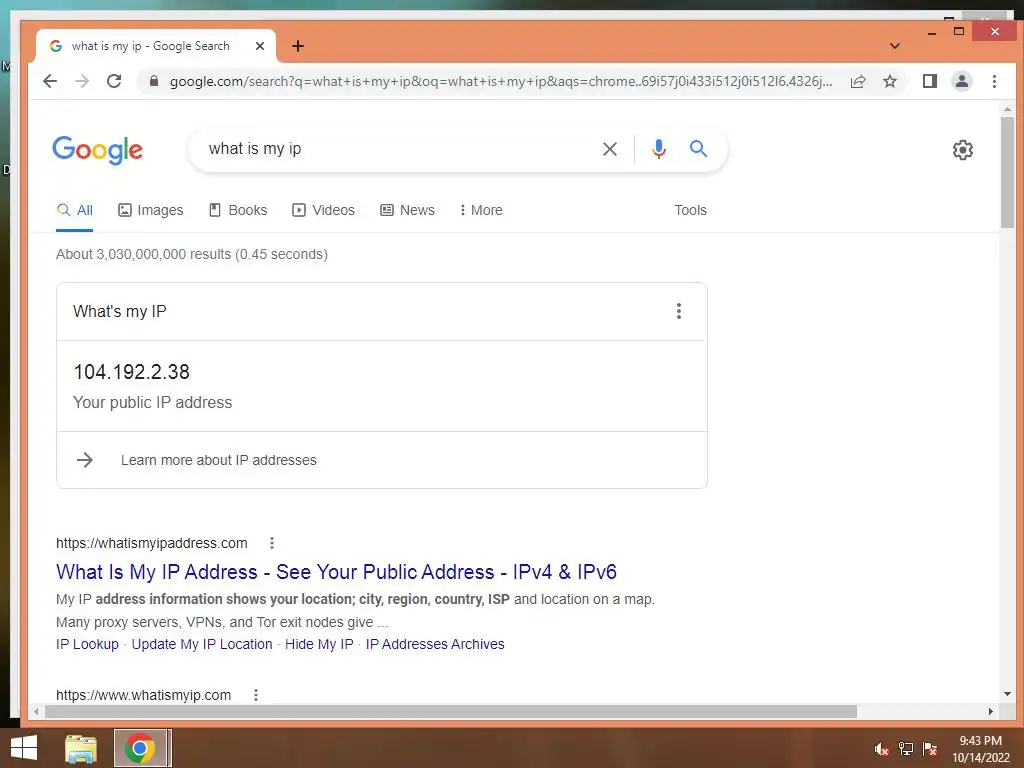Bookmark this page with the star
The height and width of the screenshot is (768, 1024).
(889, 81)
